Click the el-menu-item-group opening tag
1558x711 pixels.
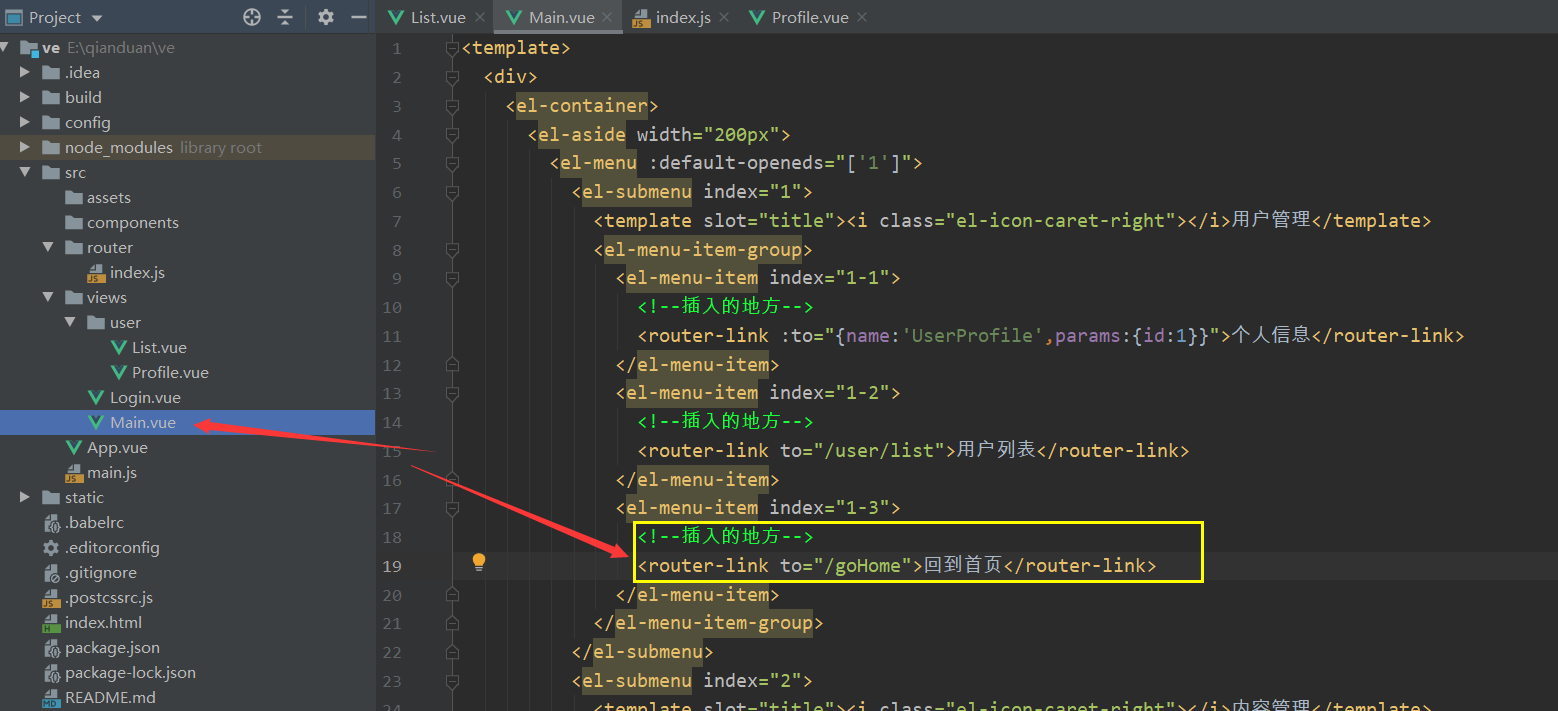[x=704, y=249]
